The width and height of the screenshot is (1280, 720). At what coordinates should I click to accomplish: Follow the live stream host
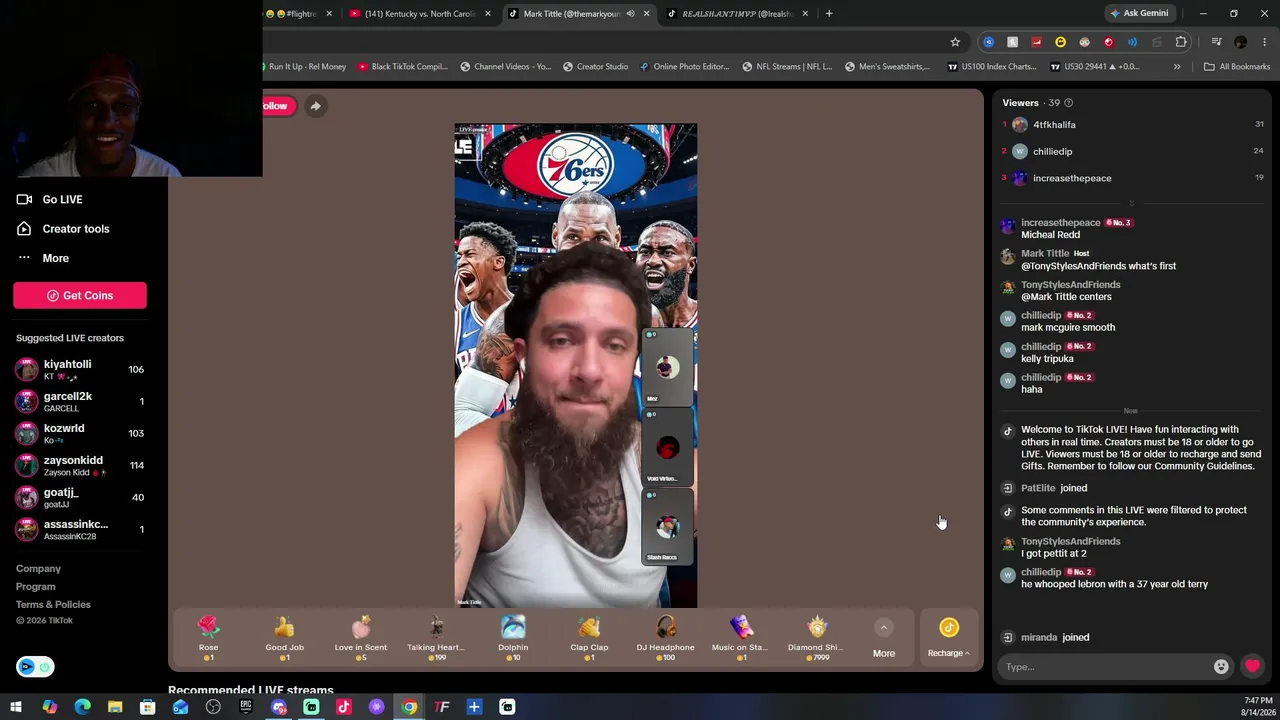tap(276, 106)
